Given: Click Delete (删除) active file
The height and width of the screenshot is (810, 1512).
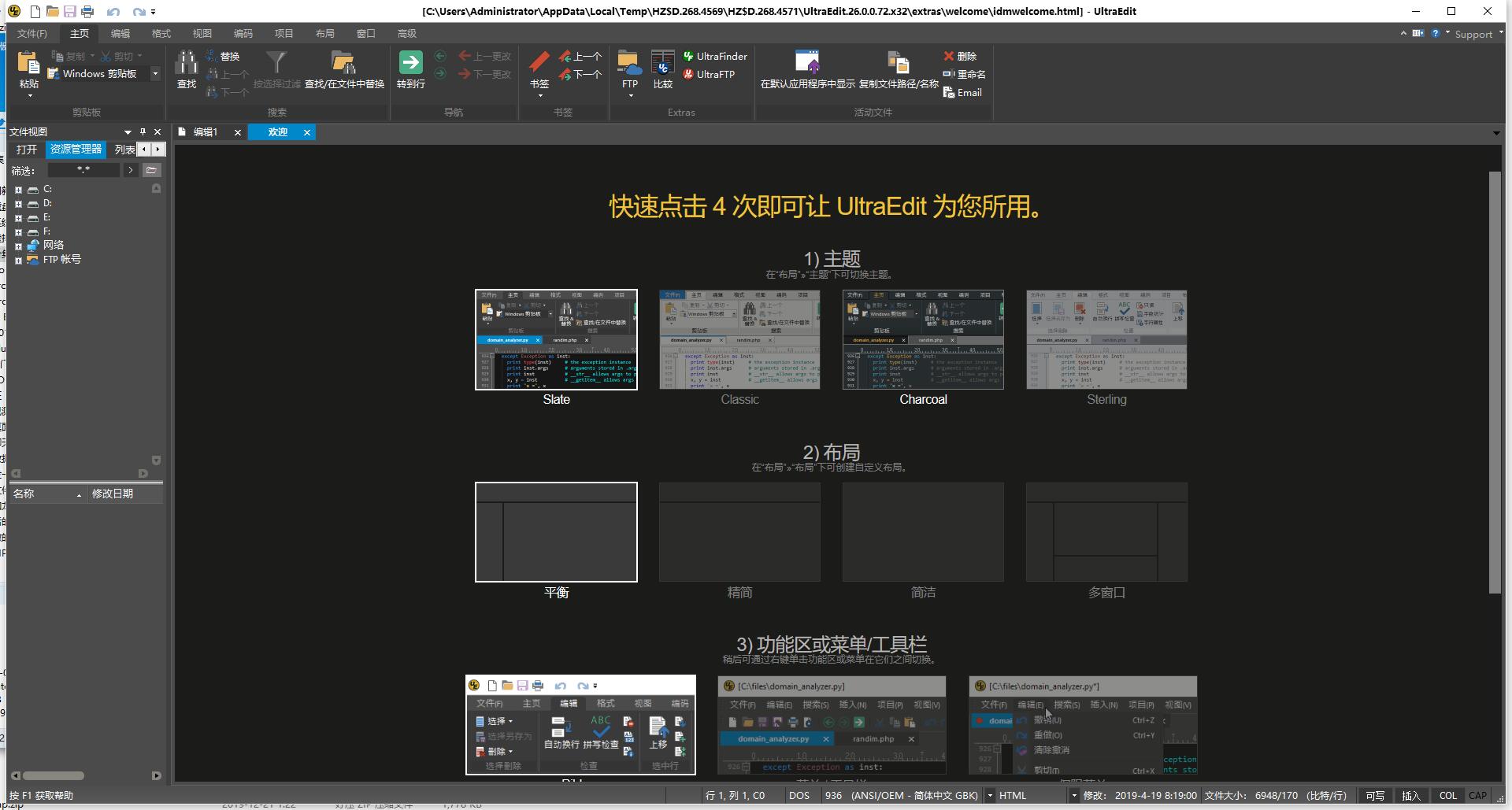Looking at the screenshot, I should 960,56.
